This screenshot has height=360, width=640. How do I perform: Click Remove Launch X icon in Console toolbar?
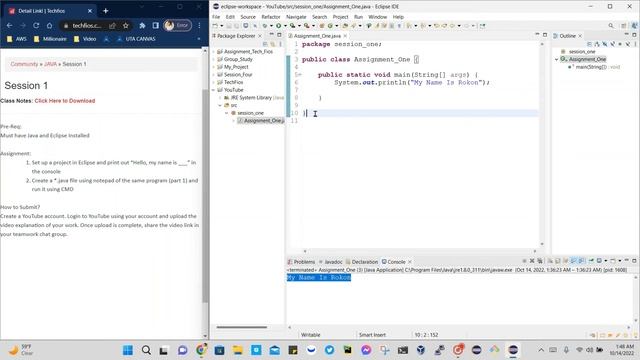532,261
